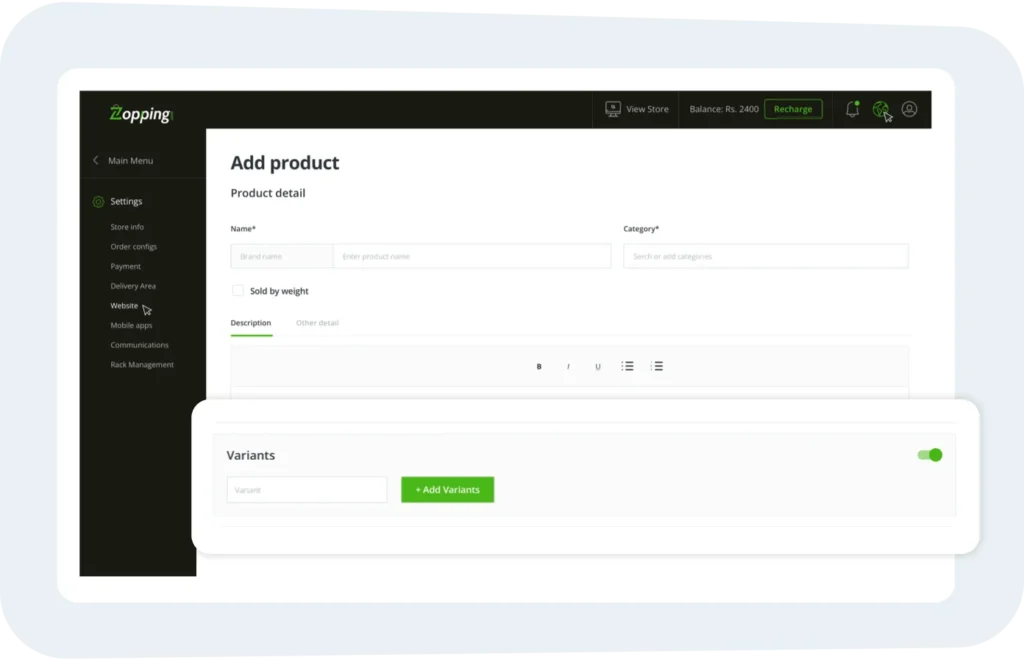Image resolution: width=1024 pixels, height=660 pixels.
Task: Click the Settings gear icon
Action: tap(98, 202)
